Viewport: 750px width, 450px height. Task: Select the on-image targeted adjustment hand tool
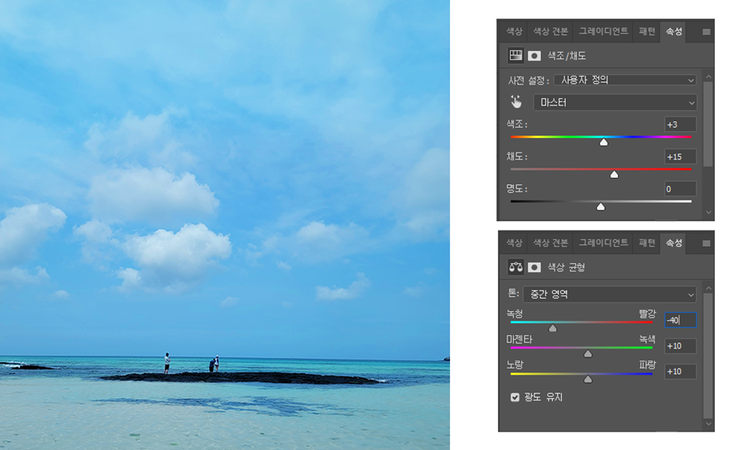pos(516,102)
